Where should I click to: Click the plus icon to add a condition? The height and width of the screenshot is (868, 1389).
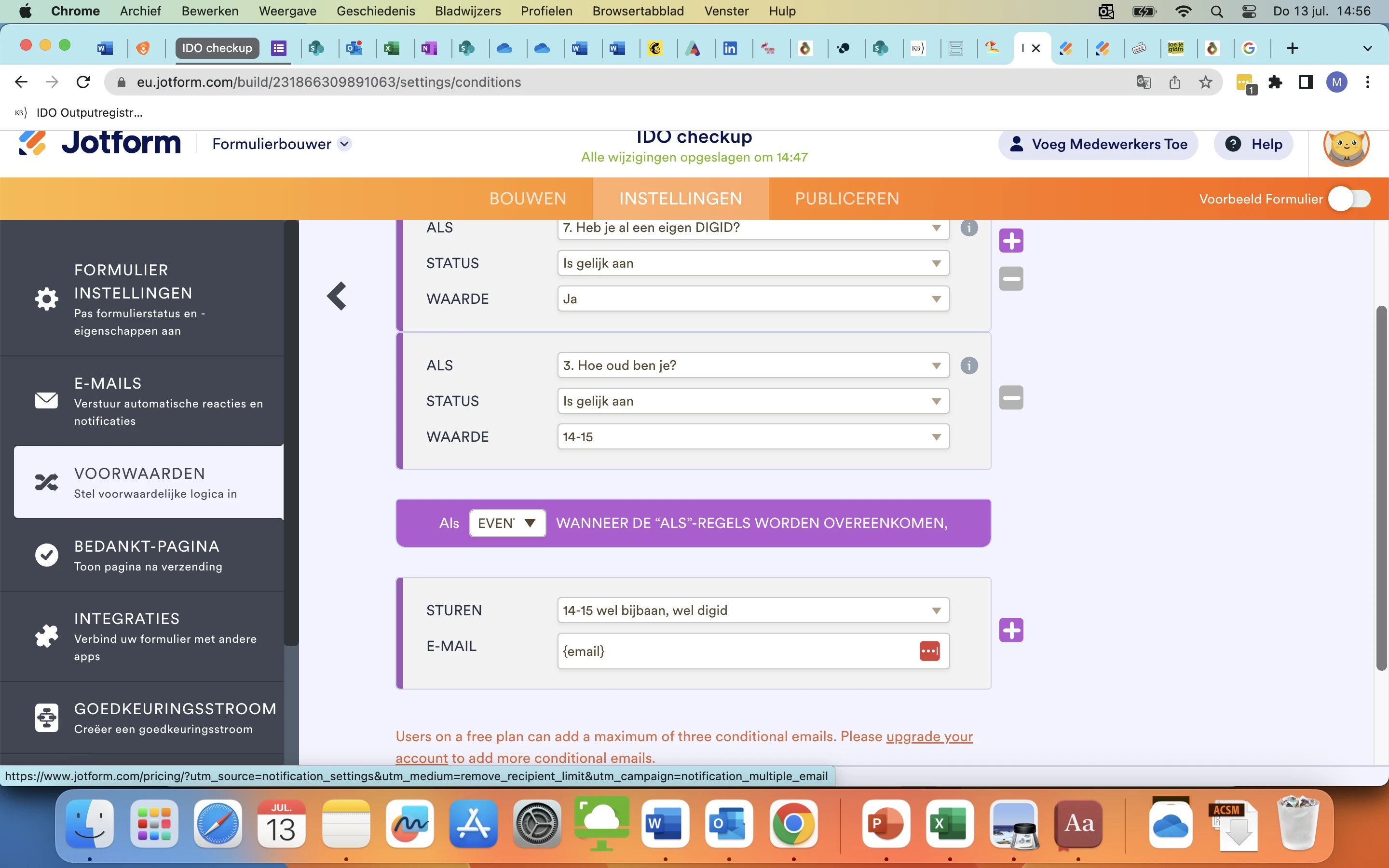tap(1011, 241)
